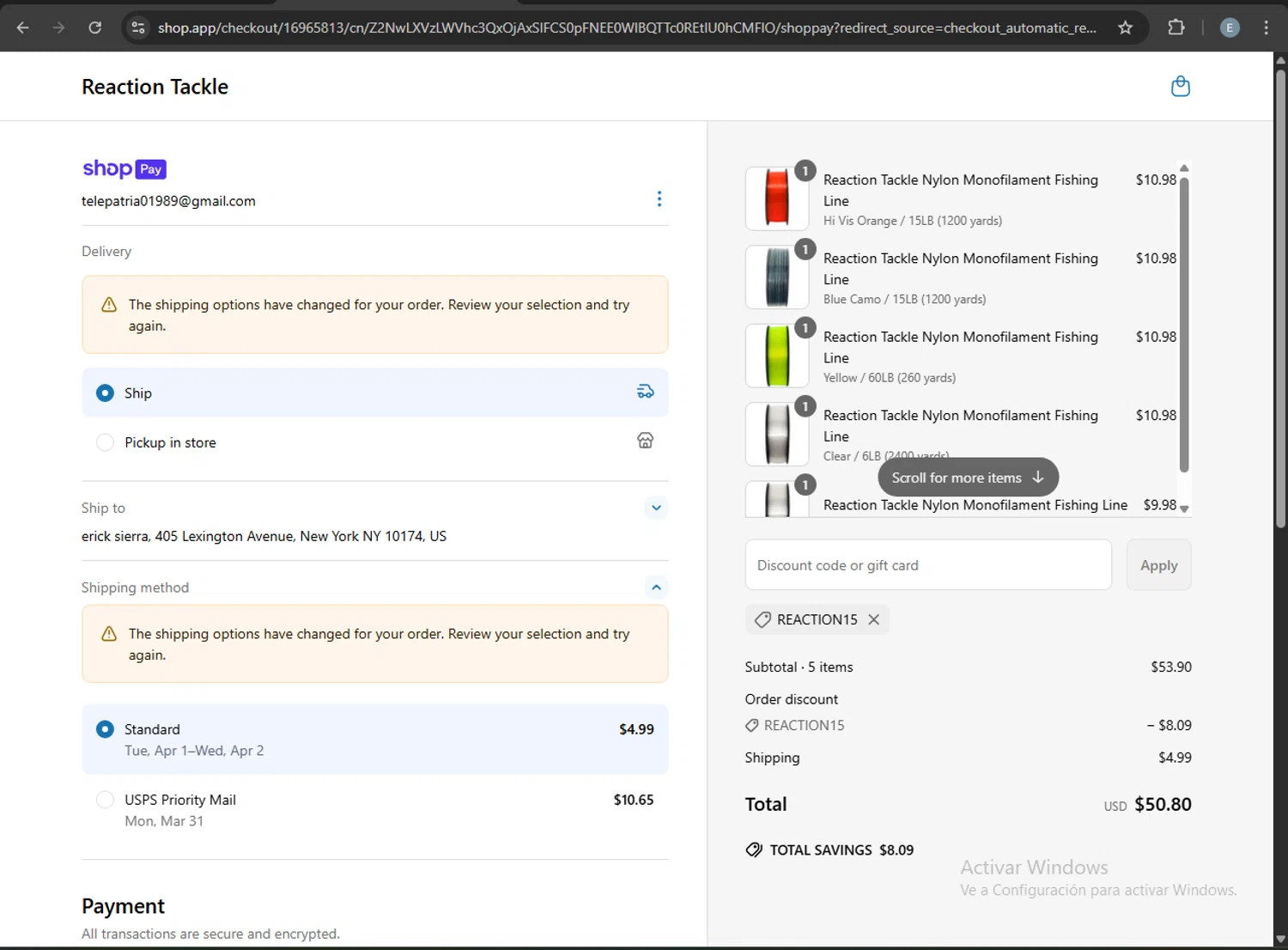Click the up arrow of items list scrollbar
The height and width of the screenshot is (950, 1288).
pyautogui.click(x=1184, y=168)
